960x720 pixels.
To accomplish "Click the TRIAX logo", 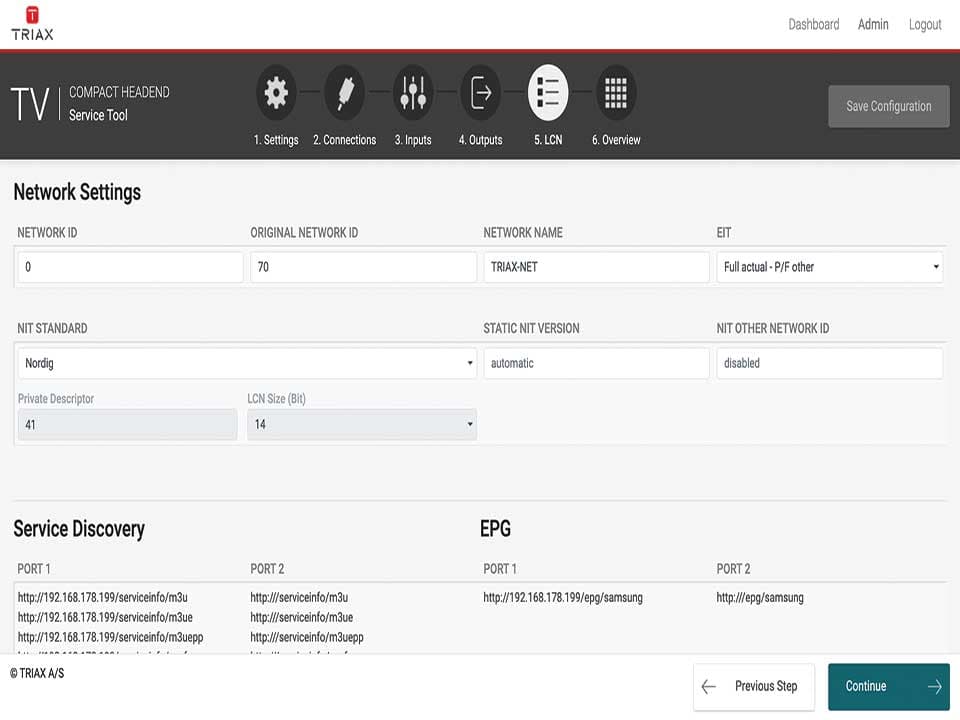I will (32, 24).
